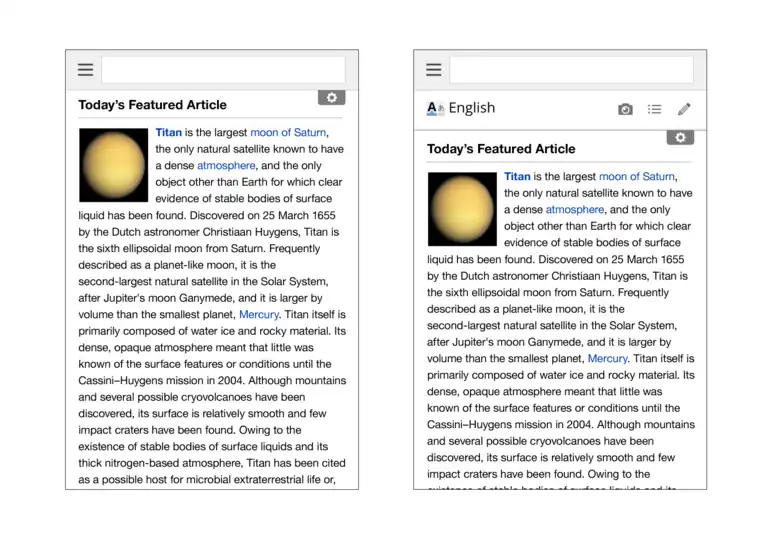780x552 pixels.
Task: Focus the search field in the left mockup
Action: coord(223,70)
